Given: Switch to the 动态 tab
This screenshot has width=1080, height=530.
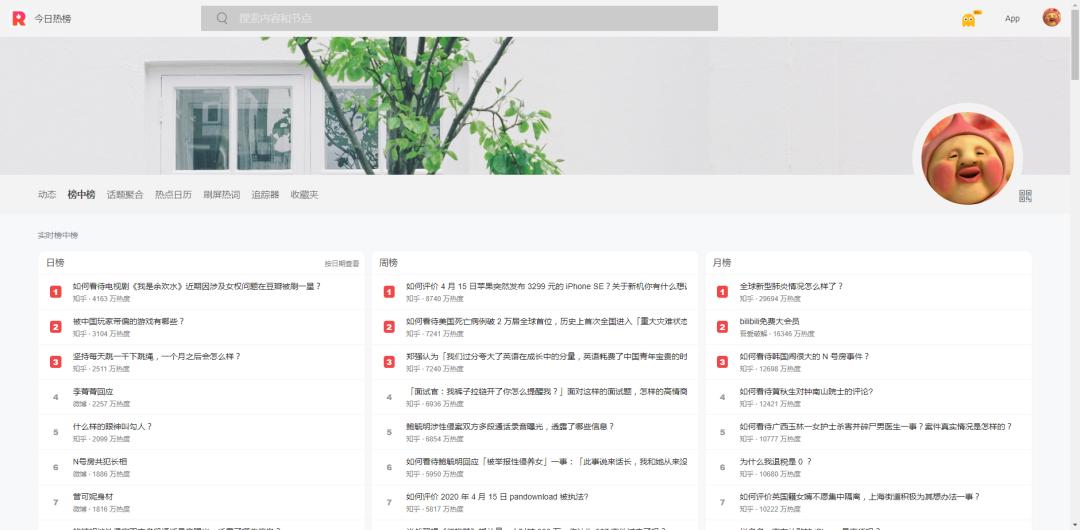Looking at the screenshot, I should [47, 195].
